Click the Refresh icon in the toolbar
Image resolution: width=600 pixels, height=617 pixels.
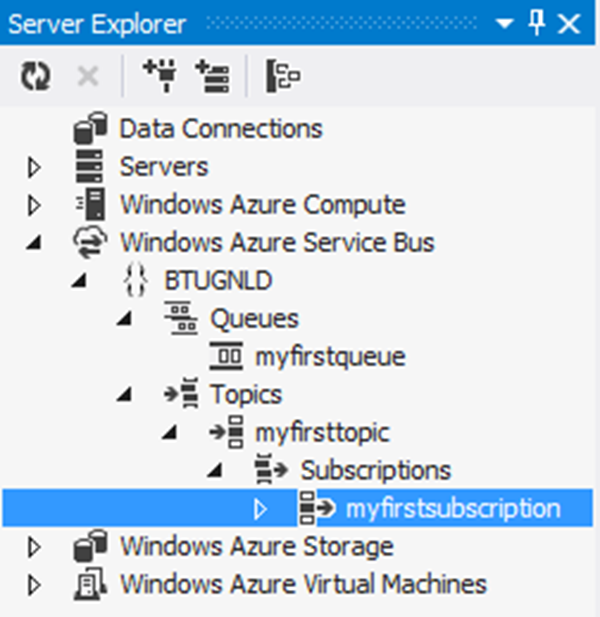tap(35, 77)
